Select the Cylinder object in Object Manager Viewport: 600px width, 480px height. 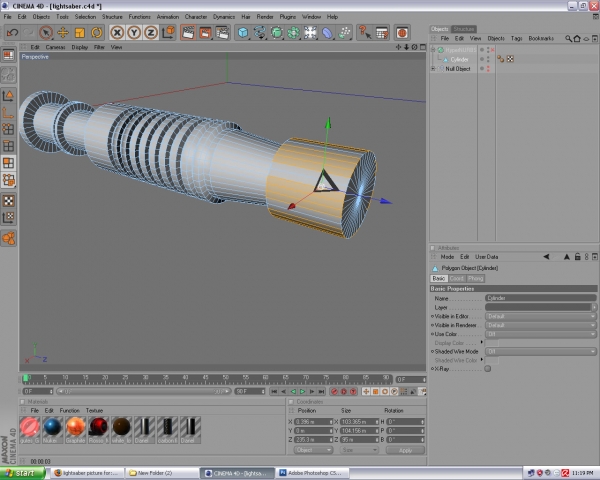pyautogui.click(x=459, y=59)
